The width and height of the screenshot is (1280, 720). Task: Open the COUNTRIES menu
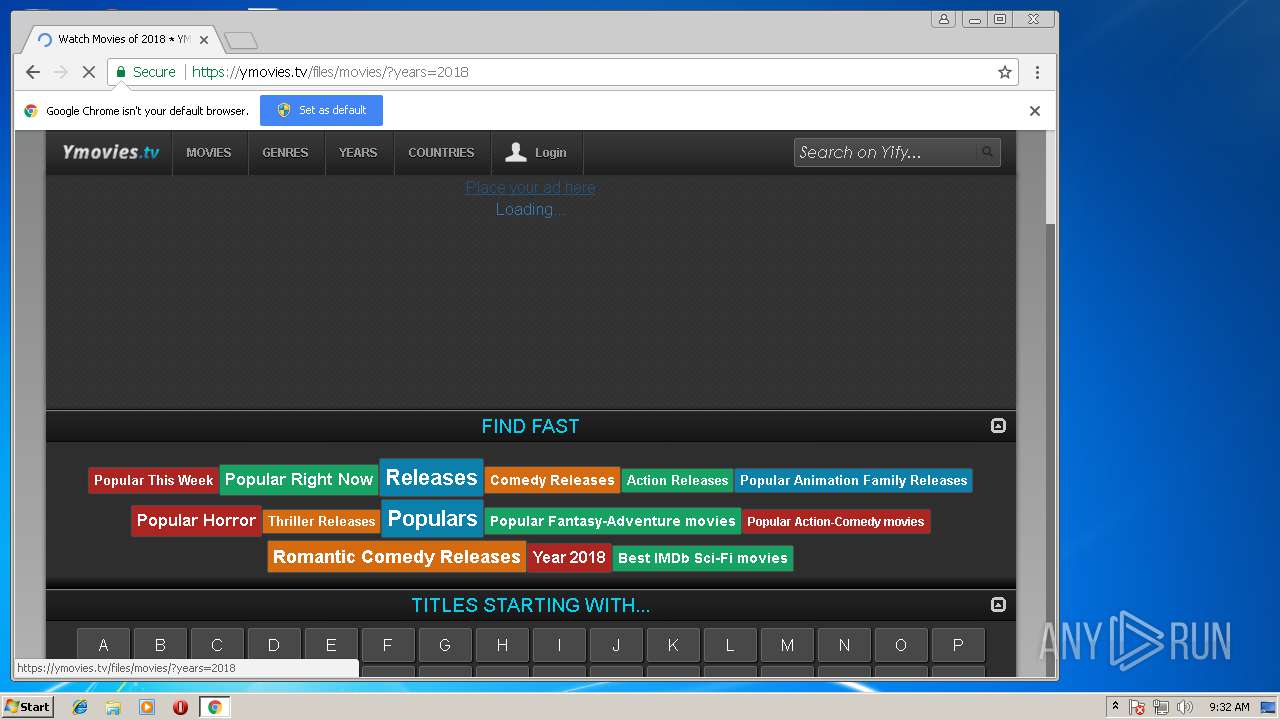point(441,153)
